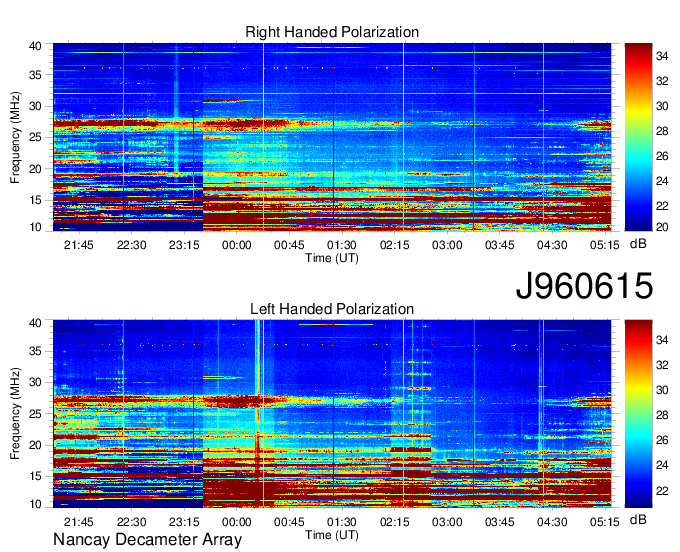
Task: Click the top panel's "Frequency (MHz)" axis label
Action: tap(15, 137)
